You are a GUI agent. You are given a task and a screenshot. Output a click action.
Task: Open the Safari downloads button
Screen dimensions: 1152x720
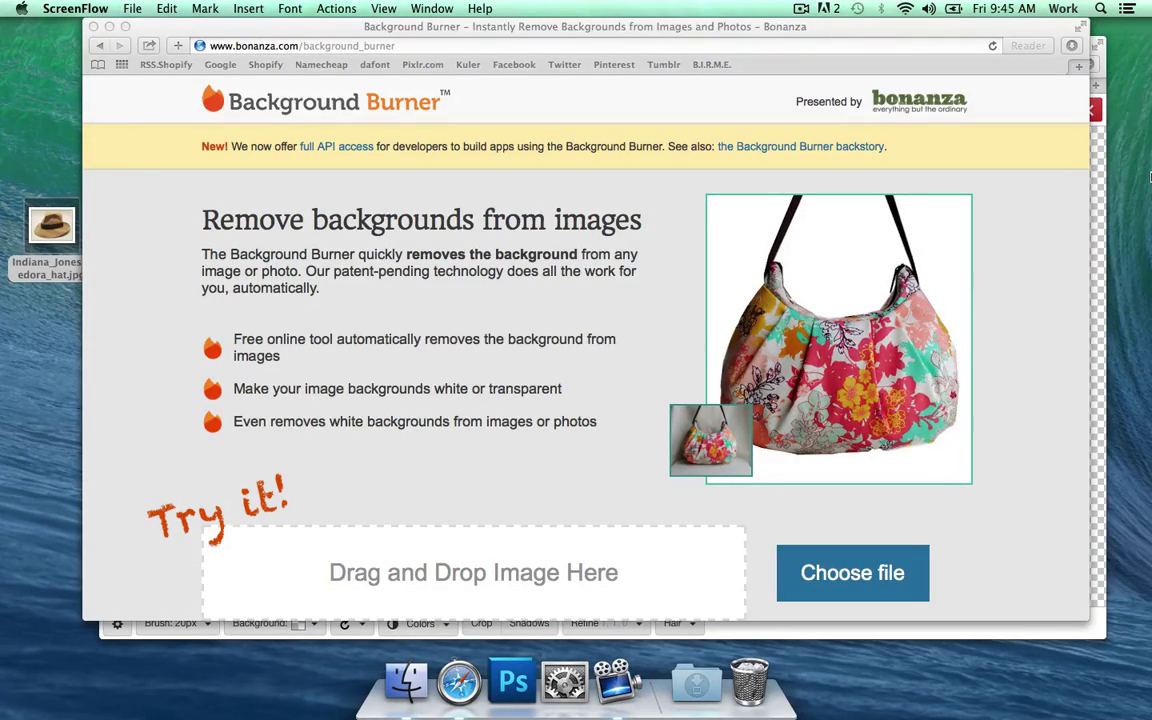[1072, 46]
